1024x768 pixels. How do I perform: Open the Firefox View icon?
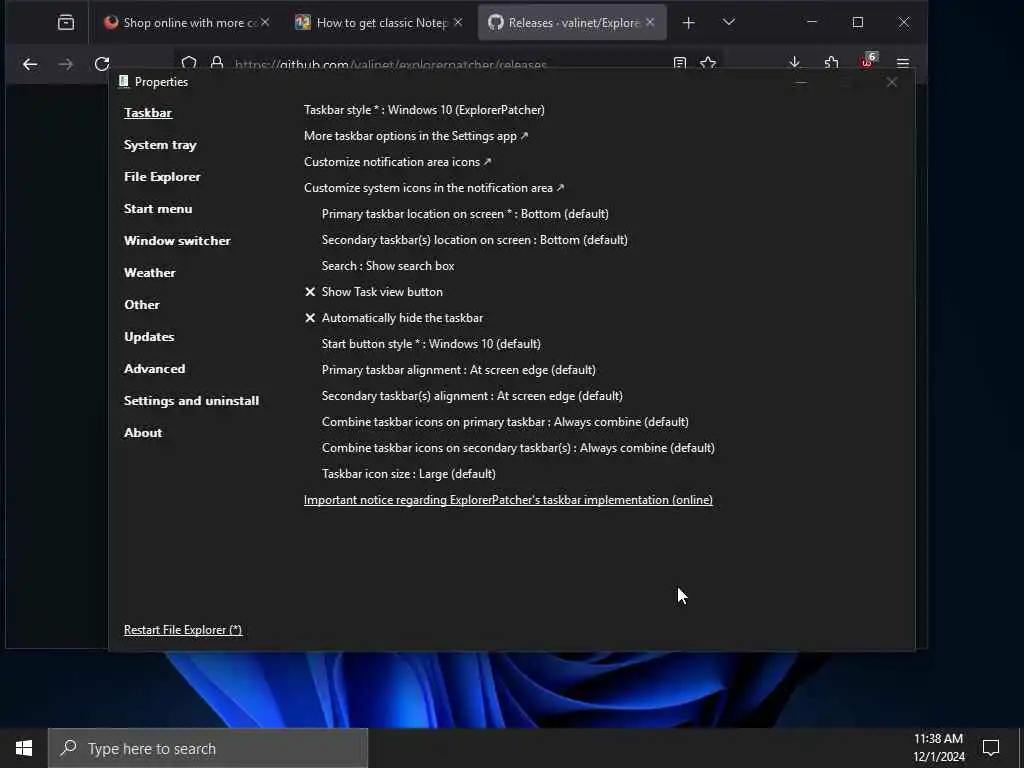tap(66, 23)
